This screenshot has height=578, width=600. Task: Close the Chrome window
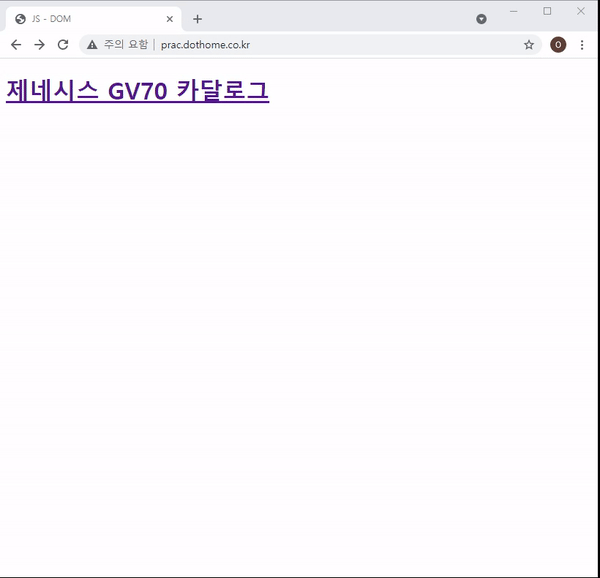coord(581,11)
